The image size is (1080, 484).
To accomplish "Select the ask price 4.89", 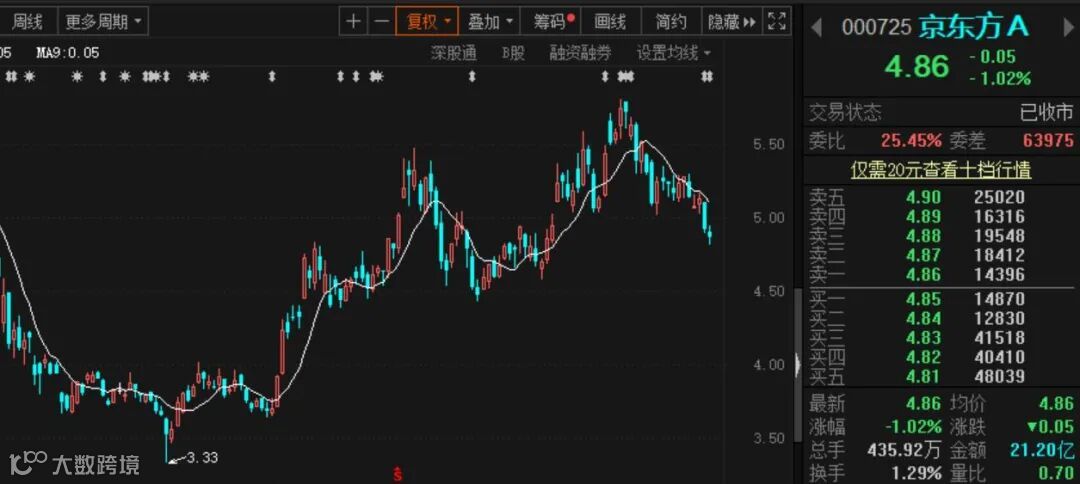I will tap(923, 216).
